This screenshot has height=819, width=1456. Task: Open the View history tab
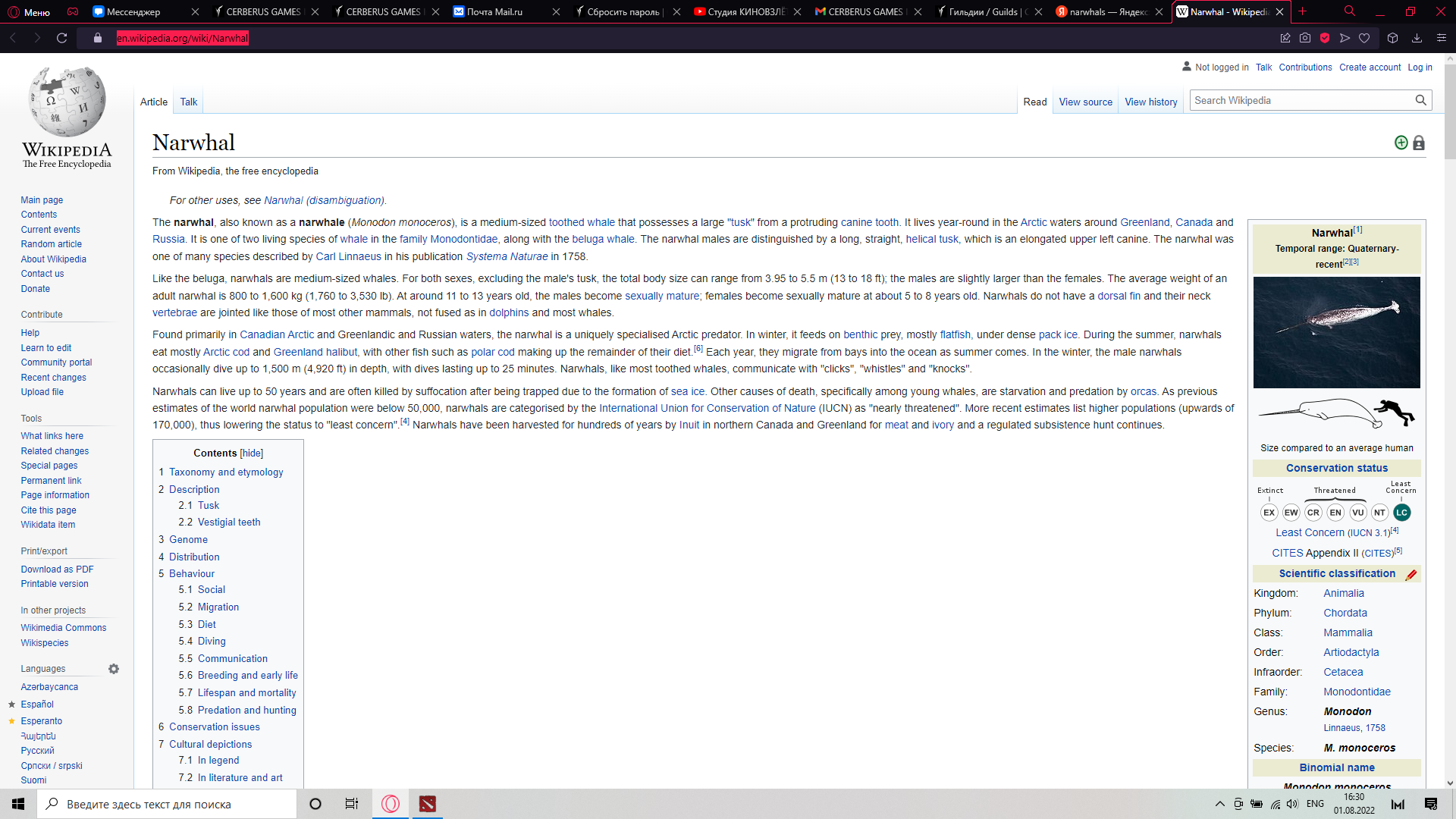point(1150,102)
